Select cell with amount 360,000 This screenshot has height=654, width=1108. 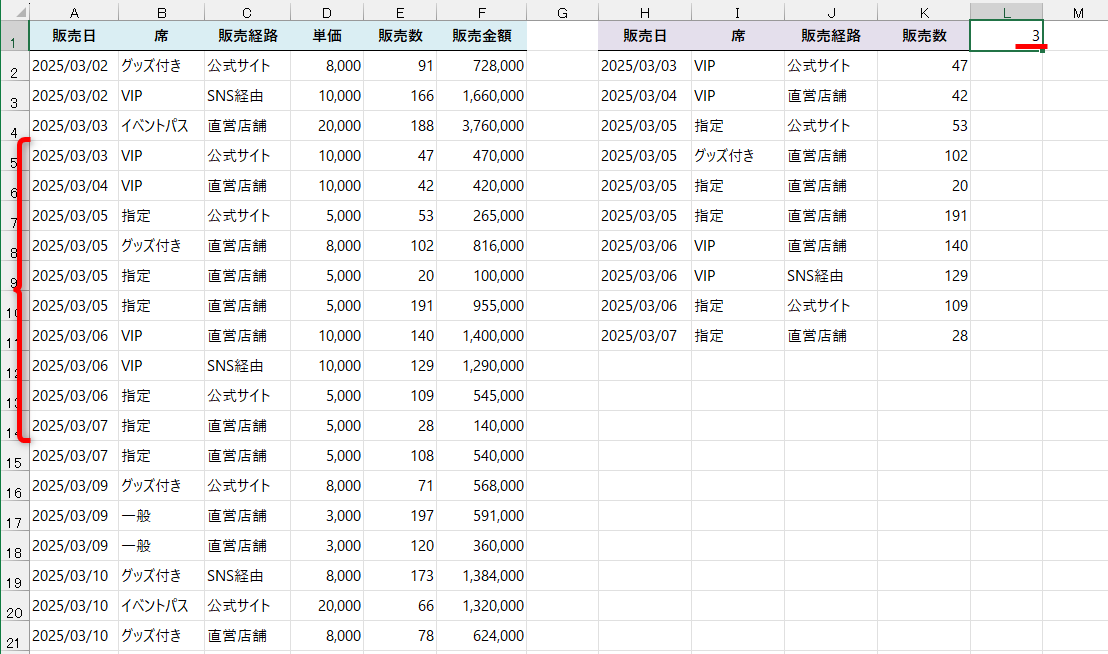coord(482,547)
